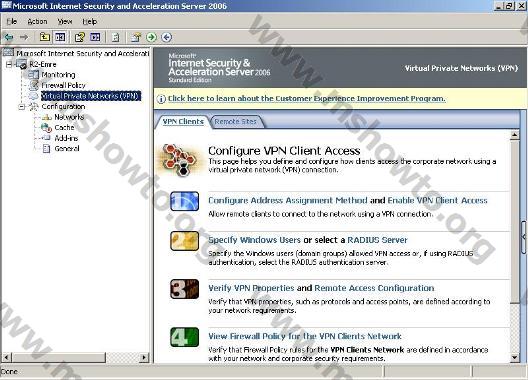The width and height of the screenshot is (528, 380).
Task: Click Configure Address Assignment Method link
Action: coord(288,200)
